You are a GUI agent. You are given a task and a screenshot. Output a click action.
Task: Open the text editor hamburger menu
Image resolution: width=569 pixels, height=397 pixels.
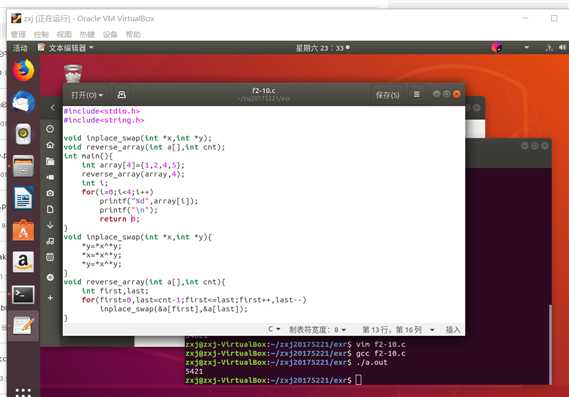pos(417,95)
